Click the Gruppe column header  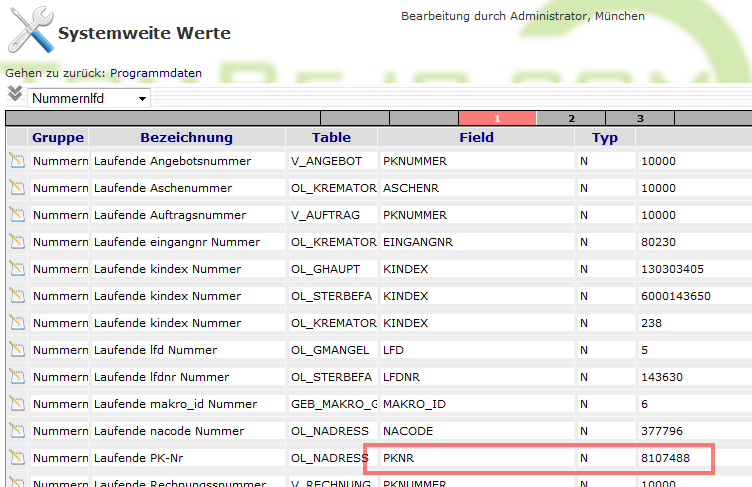[x=58, y=138]
